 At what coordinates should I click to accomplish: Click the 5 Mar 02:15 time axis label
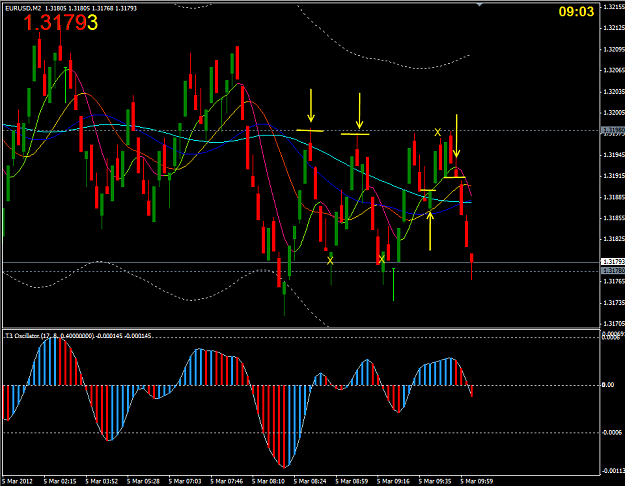60,481
